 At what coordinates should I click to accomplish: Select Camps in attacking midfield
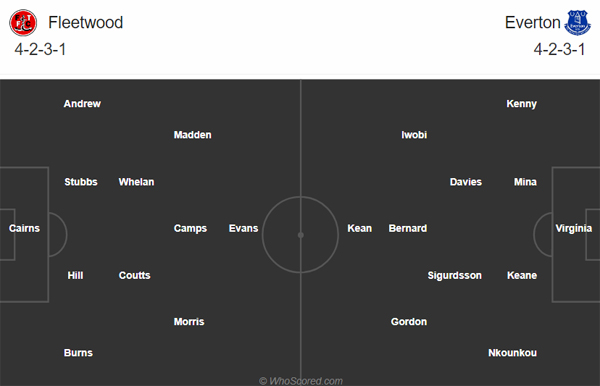[x=190, y=228]
